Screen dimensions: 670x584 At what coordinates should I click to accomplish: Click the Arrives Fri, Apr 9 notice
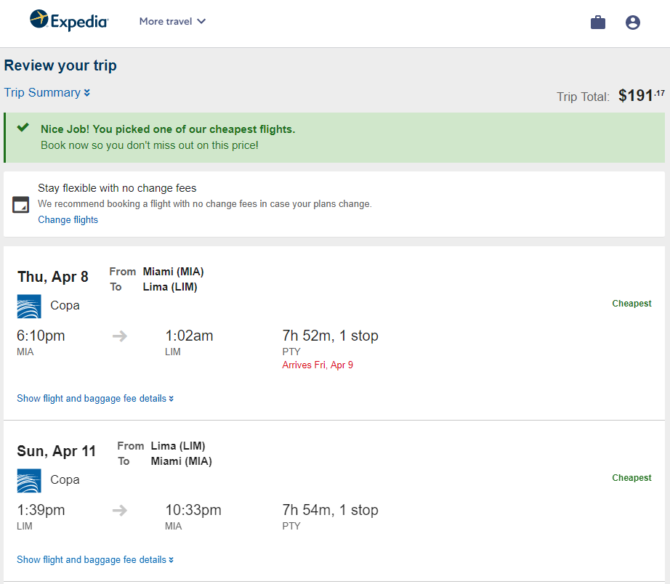click(x=317, y=365)
